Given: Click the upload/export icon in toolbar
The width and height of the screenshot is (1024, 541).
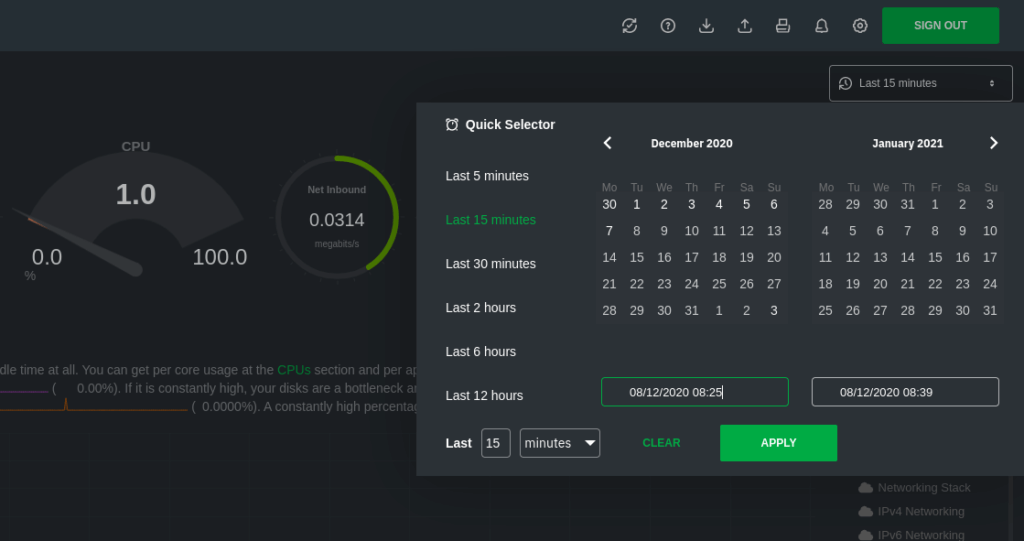Looking at the screenshot, I should (x=744, y=26).
